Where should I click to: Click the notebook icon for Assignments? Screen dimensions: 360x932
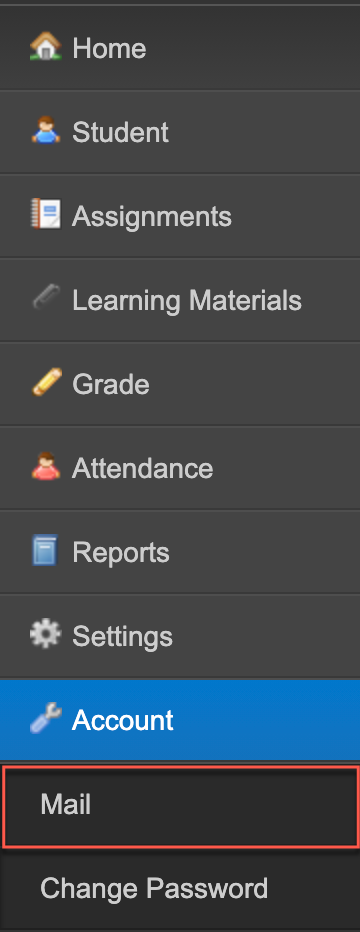[x=46, y=215]
